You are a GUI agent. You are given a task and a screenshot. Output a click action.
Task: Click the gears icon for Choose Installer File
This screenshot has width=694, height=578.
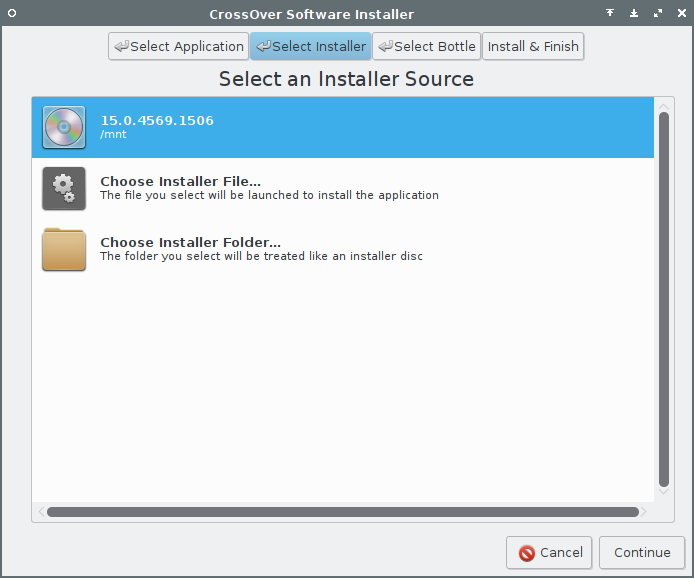point(64,188)
